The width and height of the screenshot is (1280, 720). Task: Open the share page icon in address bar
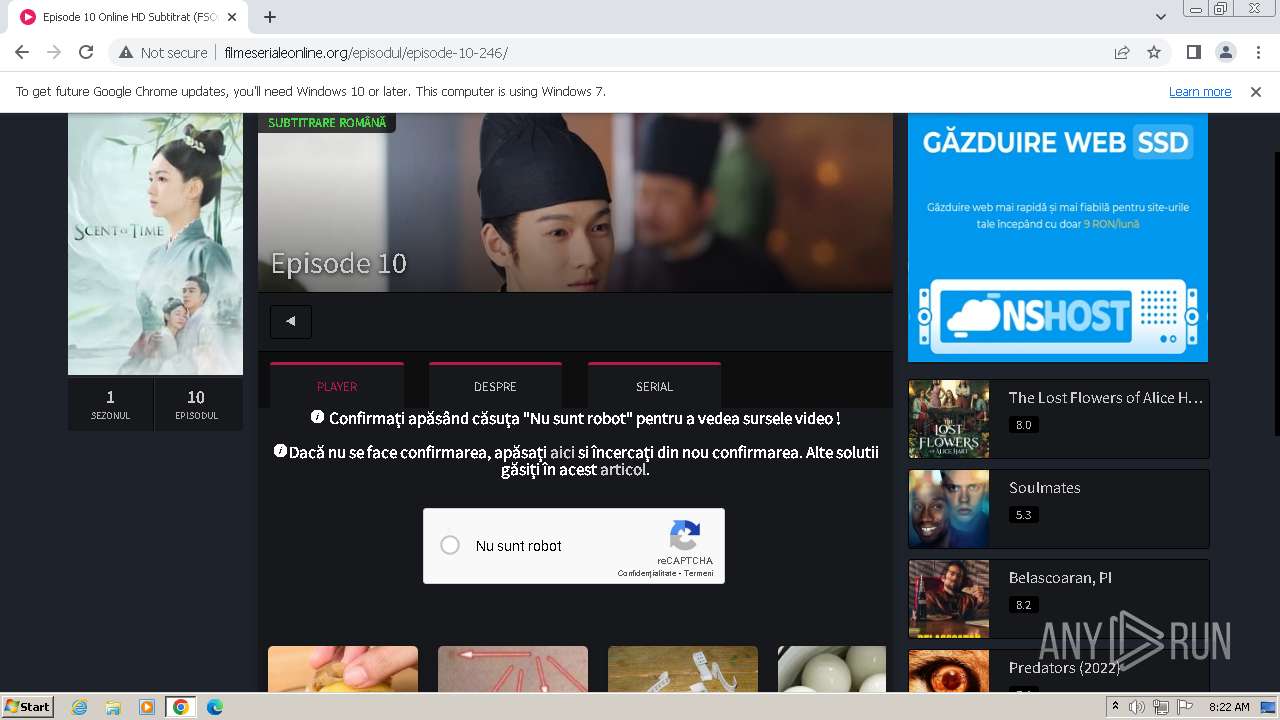point(1122,52)
